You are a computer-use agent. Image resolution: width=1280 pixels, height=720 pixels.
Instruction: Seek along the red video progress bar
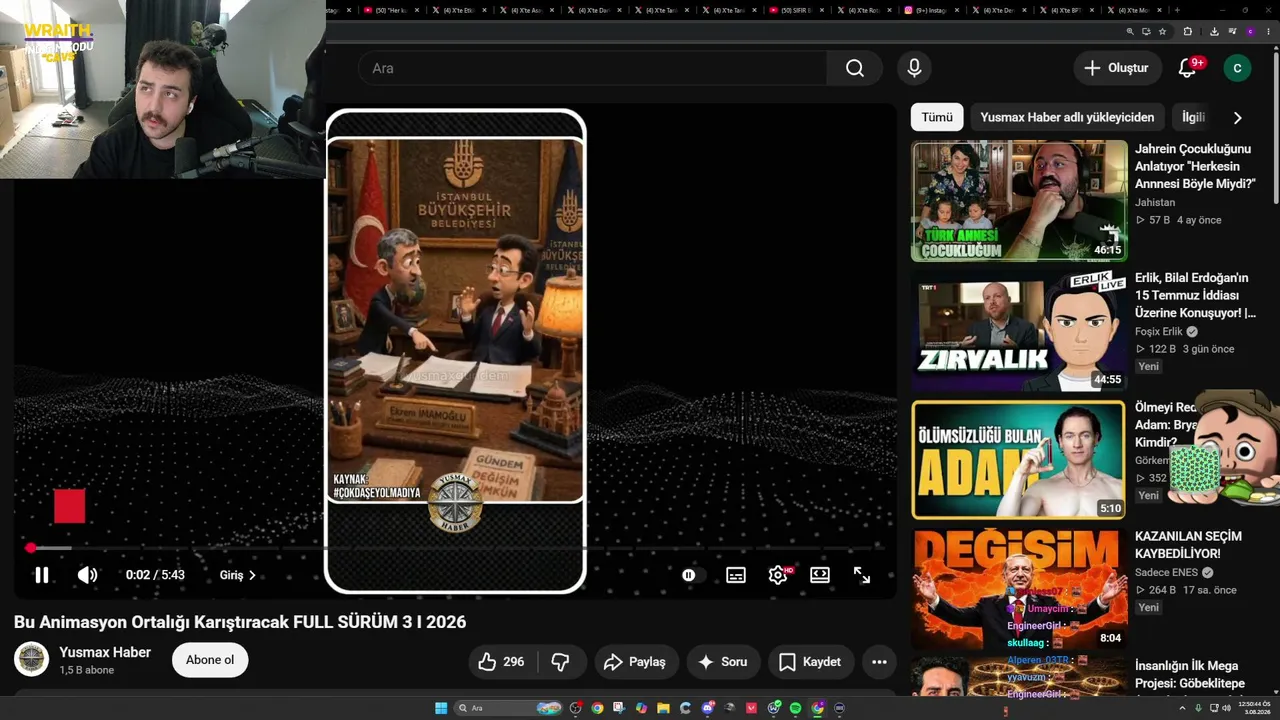pyautogui.click(x=455, y=548)
